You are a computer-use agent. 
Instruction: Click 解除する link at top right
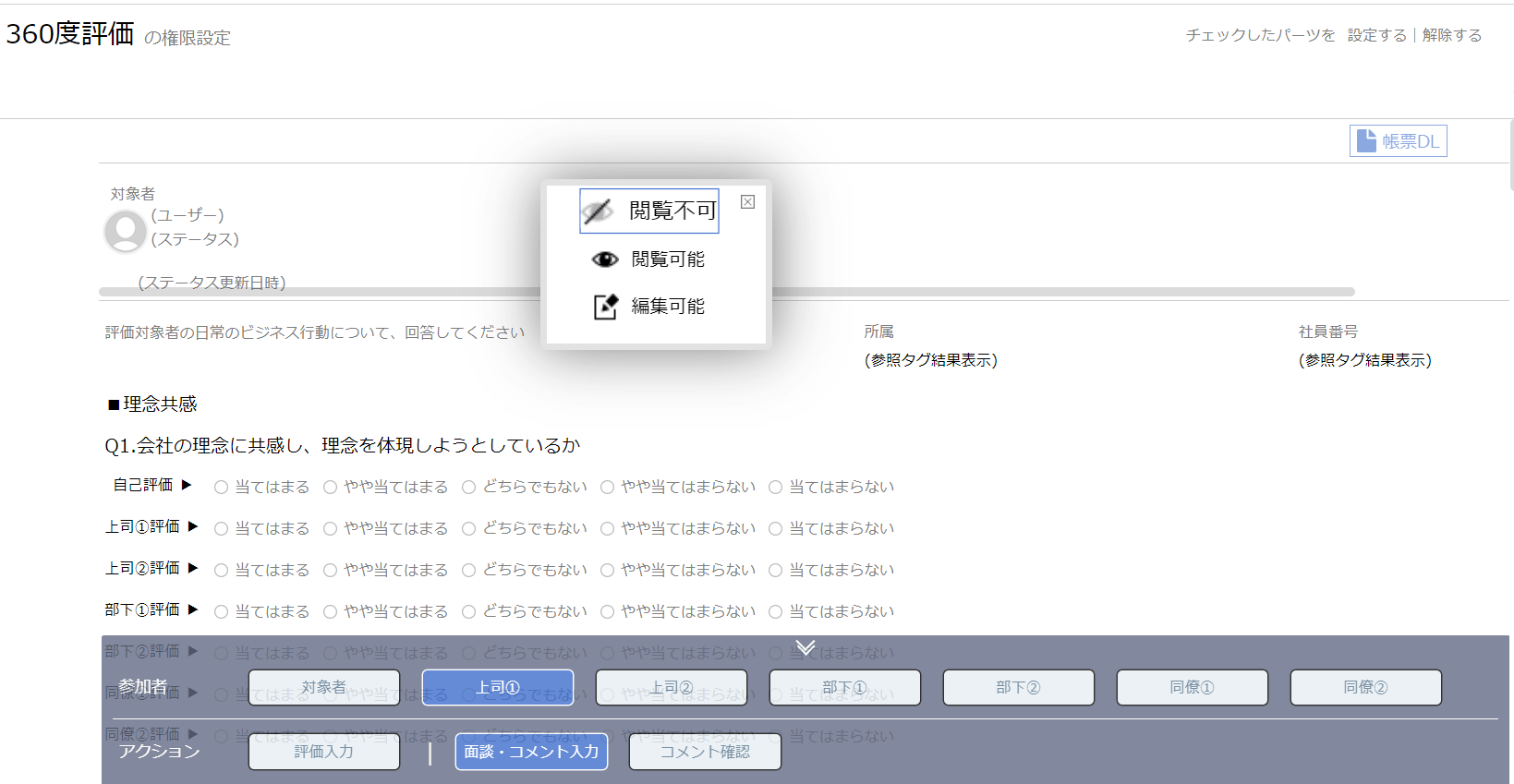pos(1452,35)
